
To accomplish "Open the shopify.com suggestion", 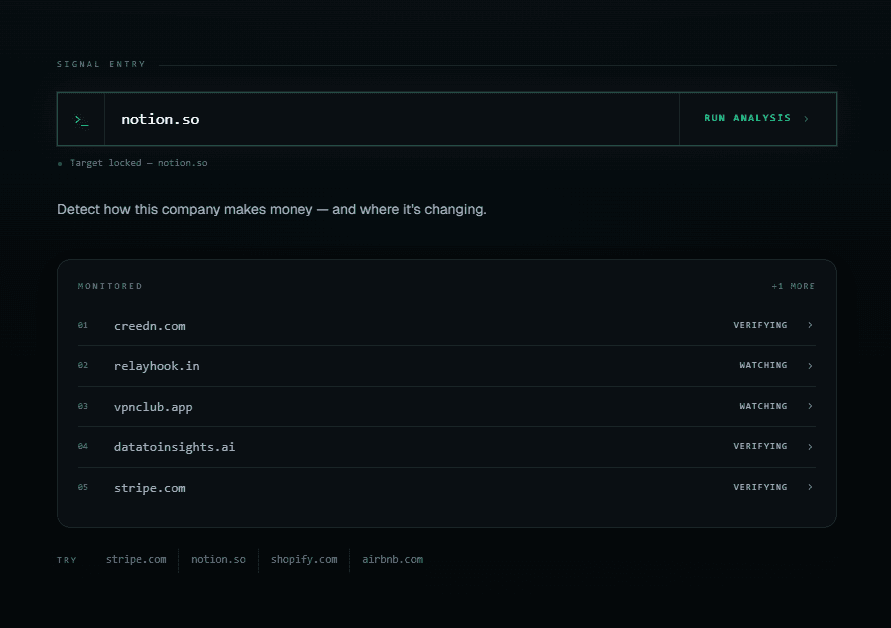I will [x=304, y=560].
